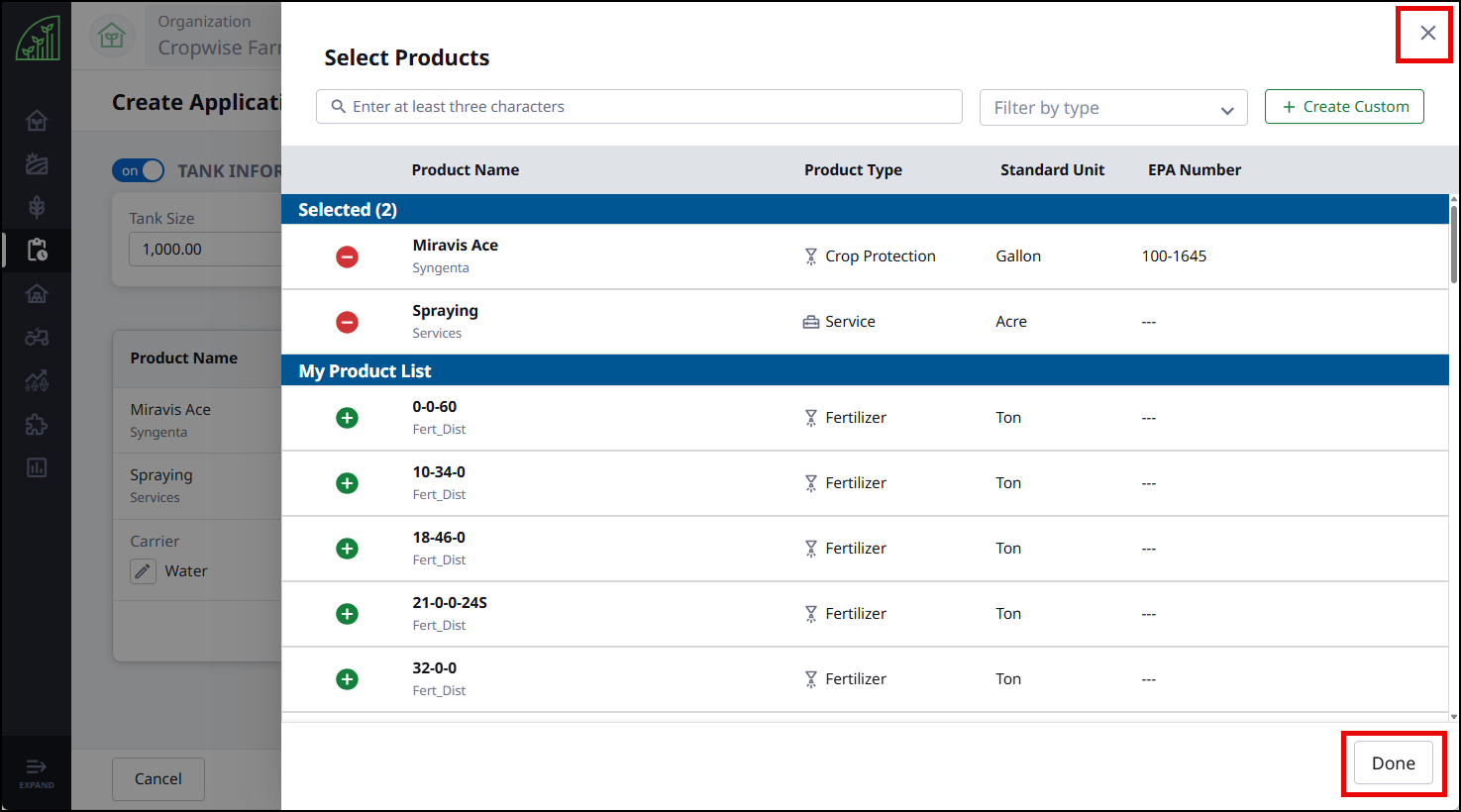1461x812 pixels.
Task: Open the Filter by type dropdown
Action: pos(1113,108)
